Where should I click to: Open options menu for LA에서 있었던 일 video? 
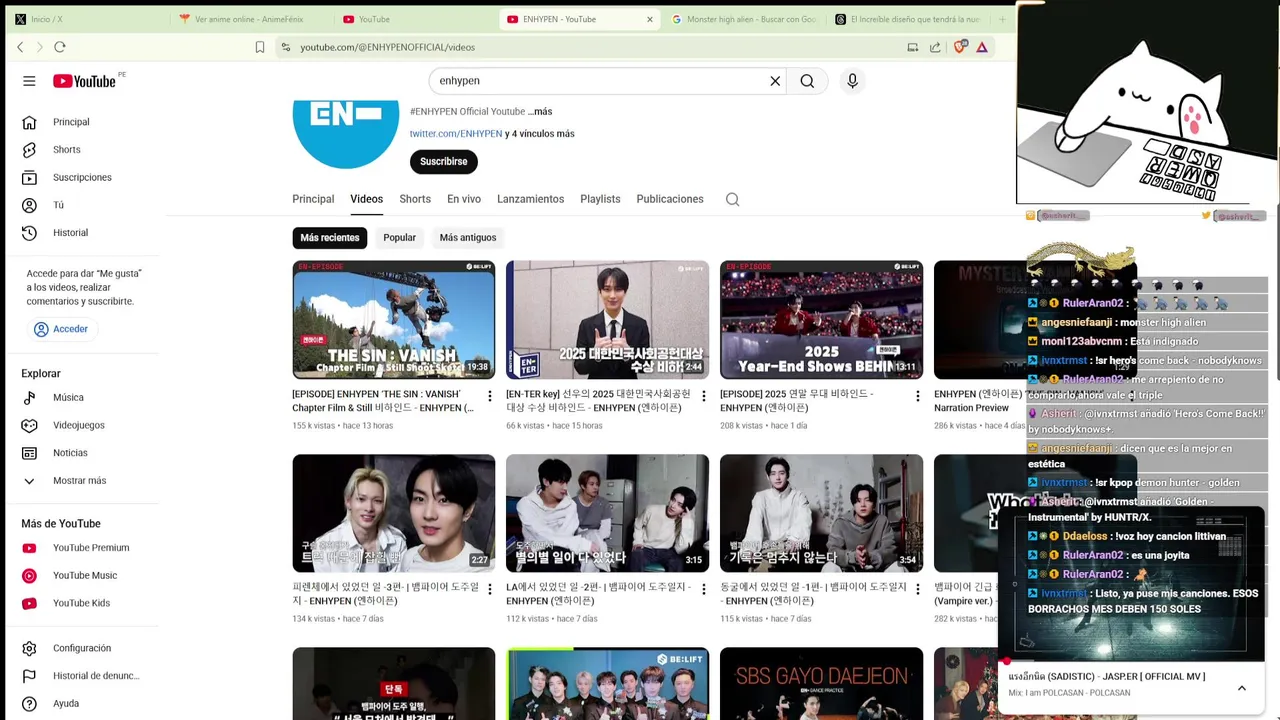703,590
